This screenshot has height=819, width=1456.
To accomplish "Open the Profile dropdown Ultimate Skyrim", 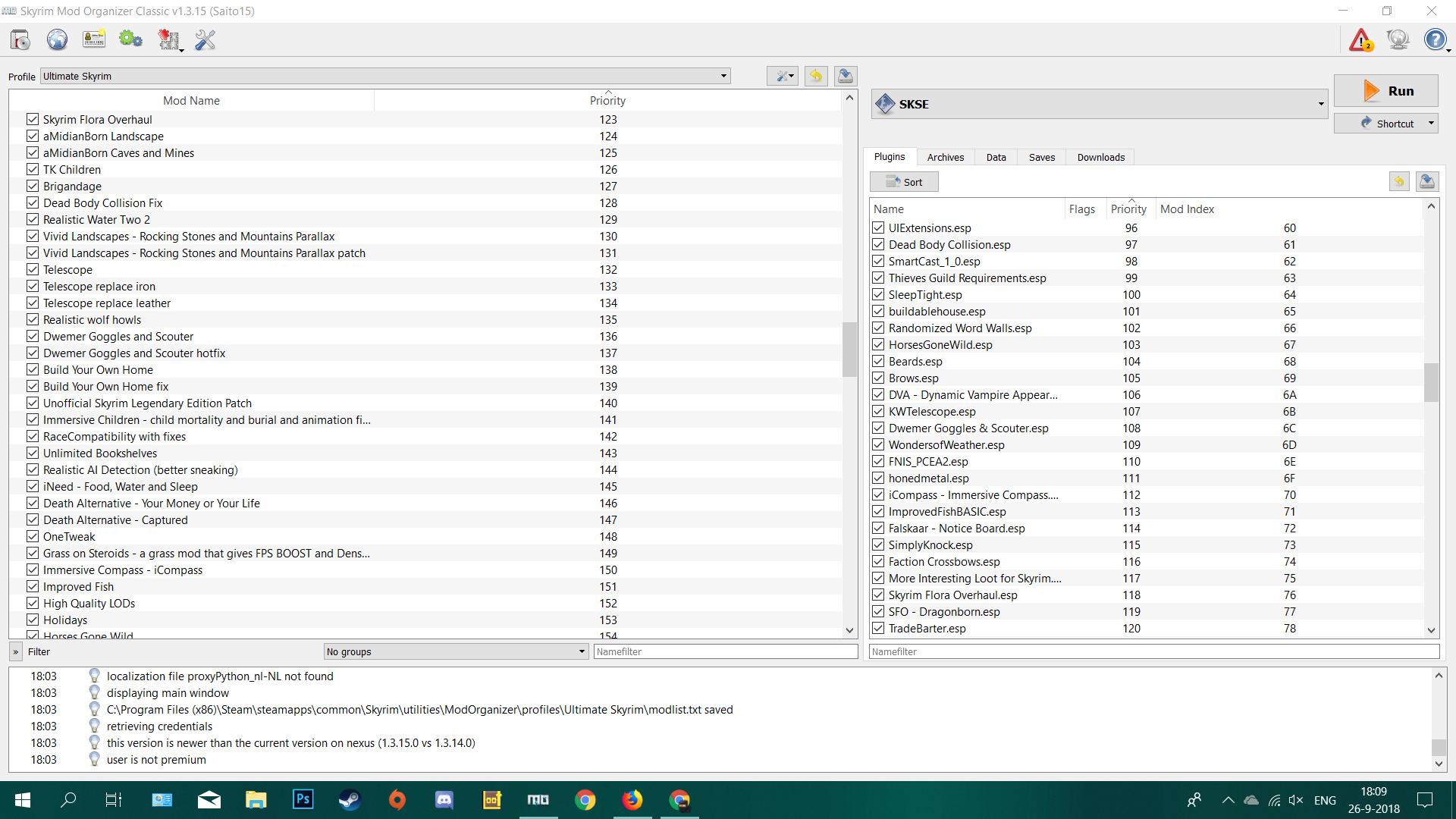I will (x=386, y=76).
